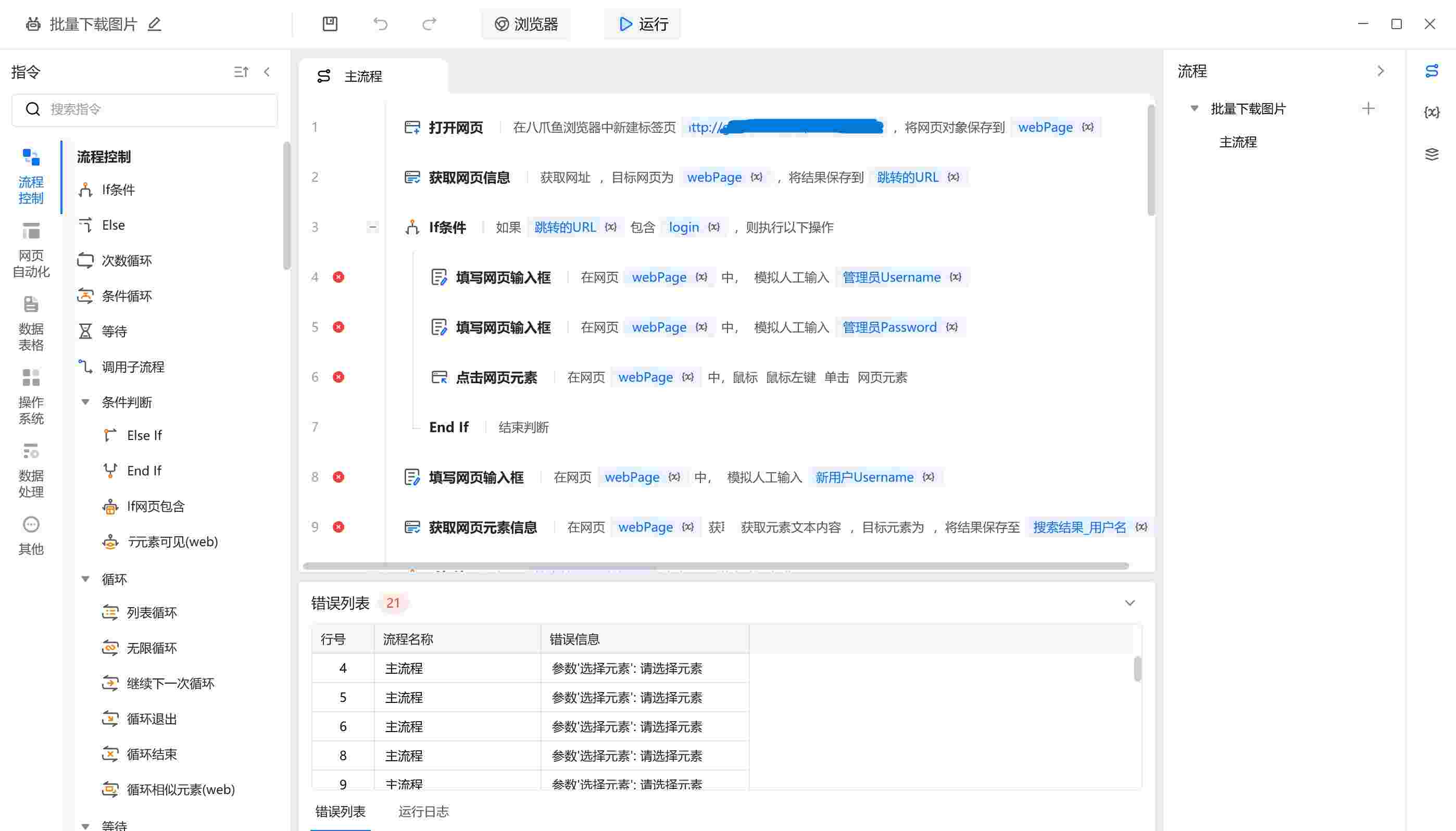This screenshot has height=831, width=1456.
Task: Add a new flow with the plus icon
Action: tap(1369, 108)
